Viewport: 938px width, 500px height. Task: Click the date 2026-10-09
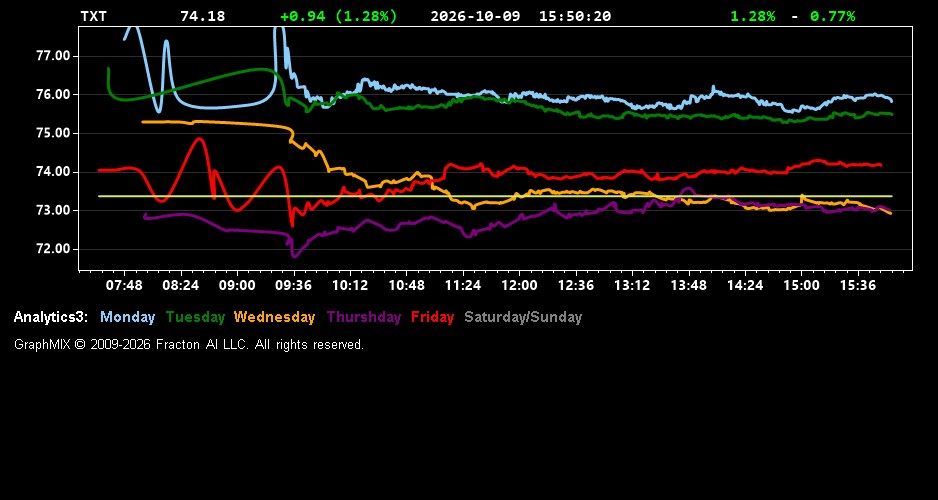click(476, 17)
